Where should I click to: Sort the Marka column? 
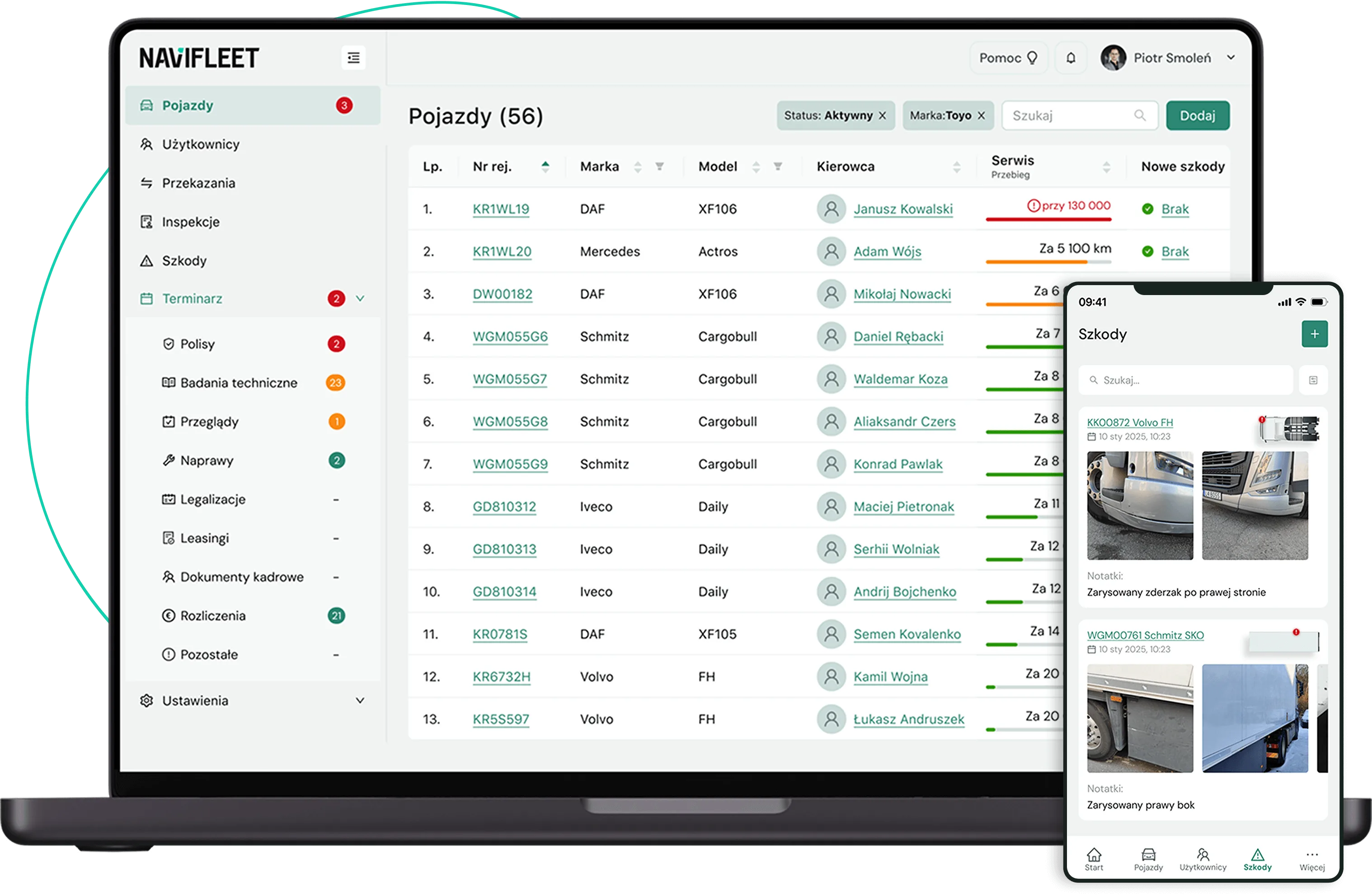point(638,167)
